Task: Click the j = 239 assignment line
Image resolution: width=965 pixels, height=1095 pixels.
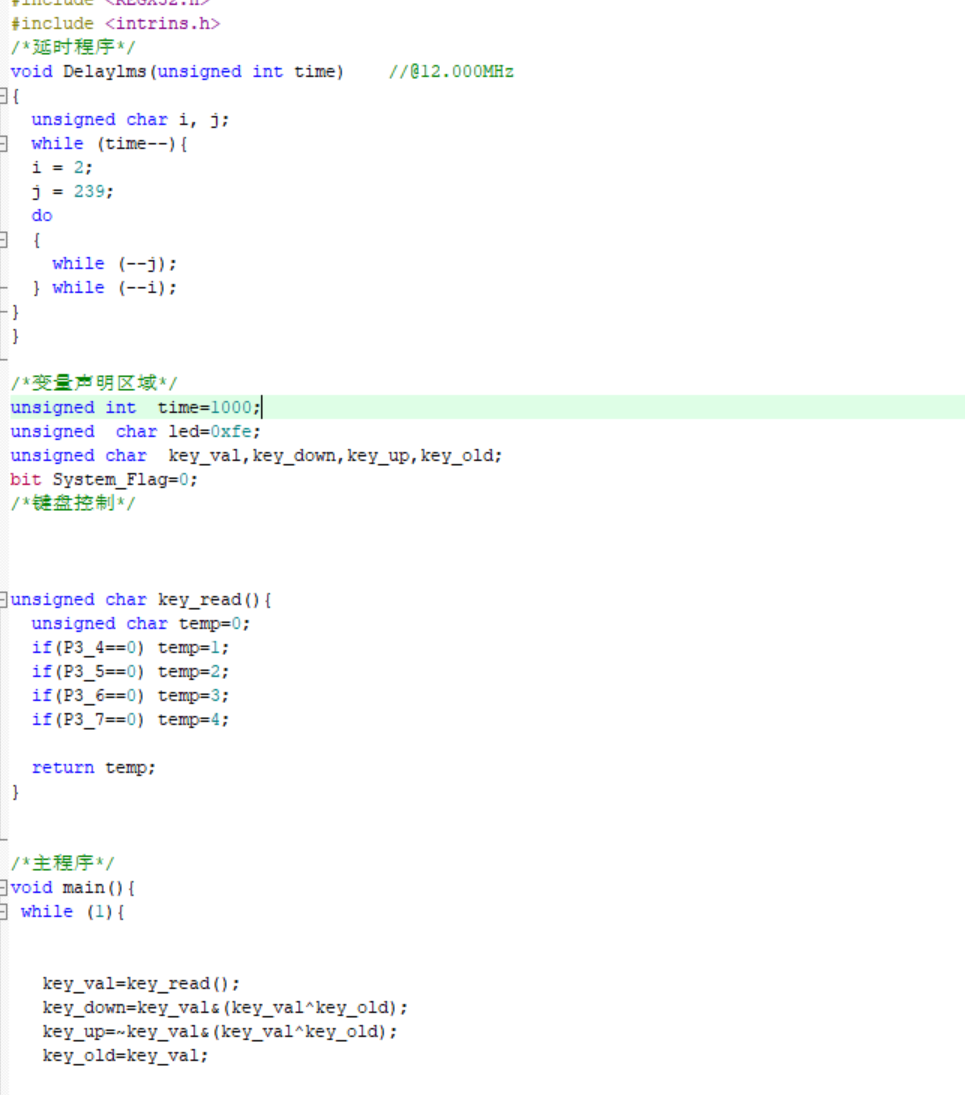Action: 72,192
